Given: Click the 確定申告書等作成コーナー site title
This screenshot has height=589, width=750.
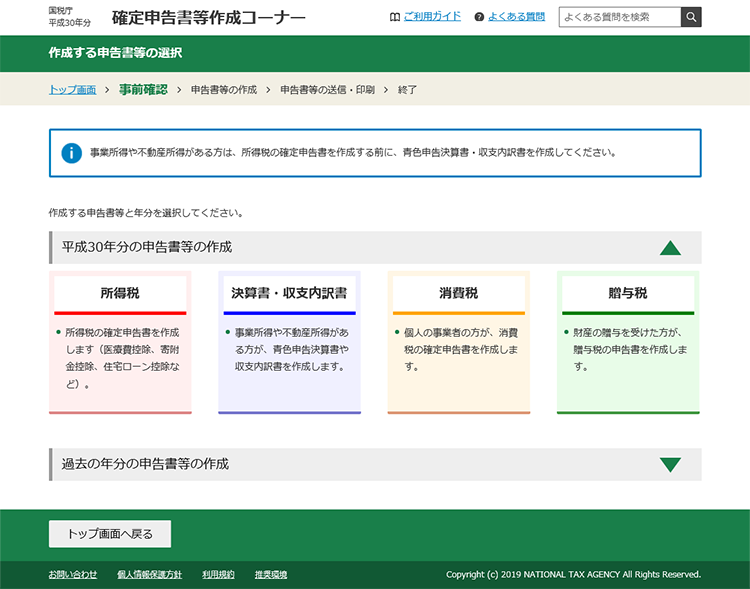Looking at the screenshot, I should (x=209, y=18).
